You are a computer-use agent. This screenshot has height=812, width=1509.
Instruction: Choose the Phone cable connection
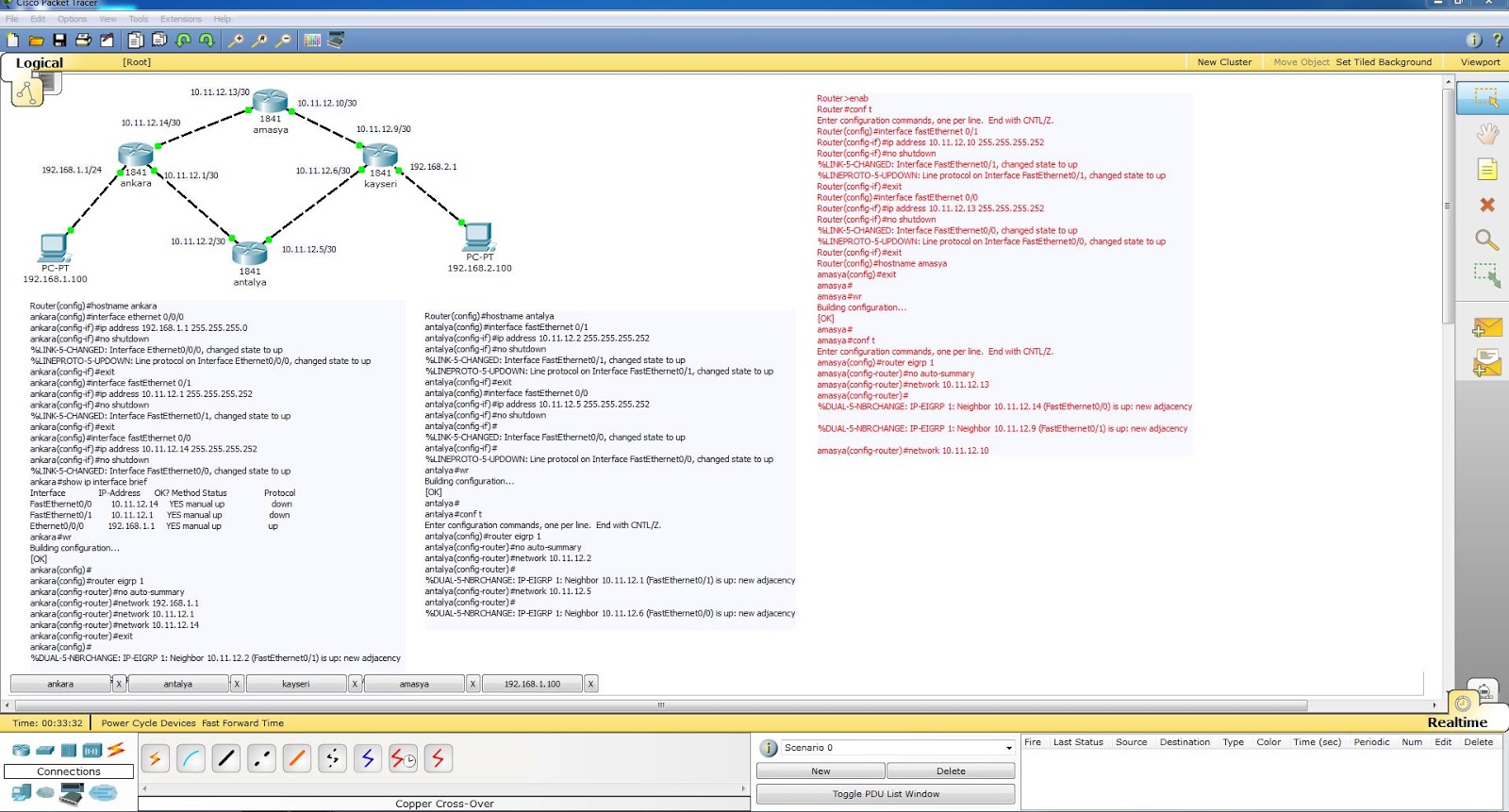[x=332, y=758]
